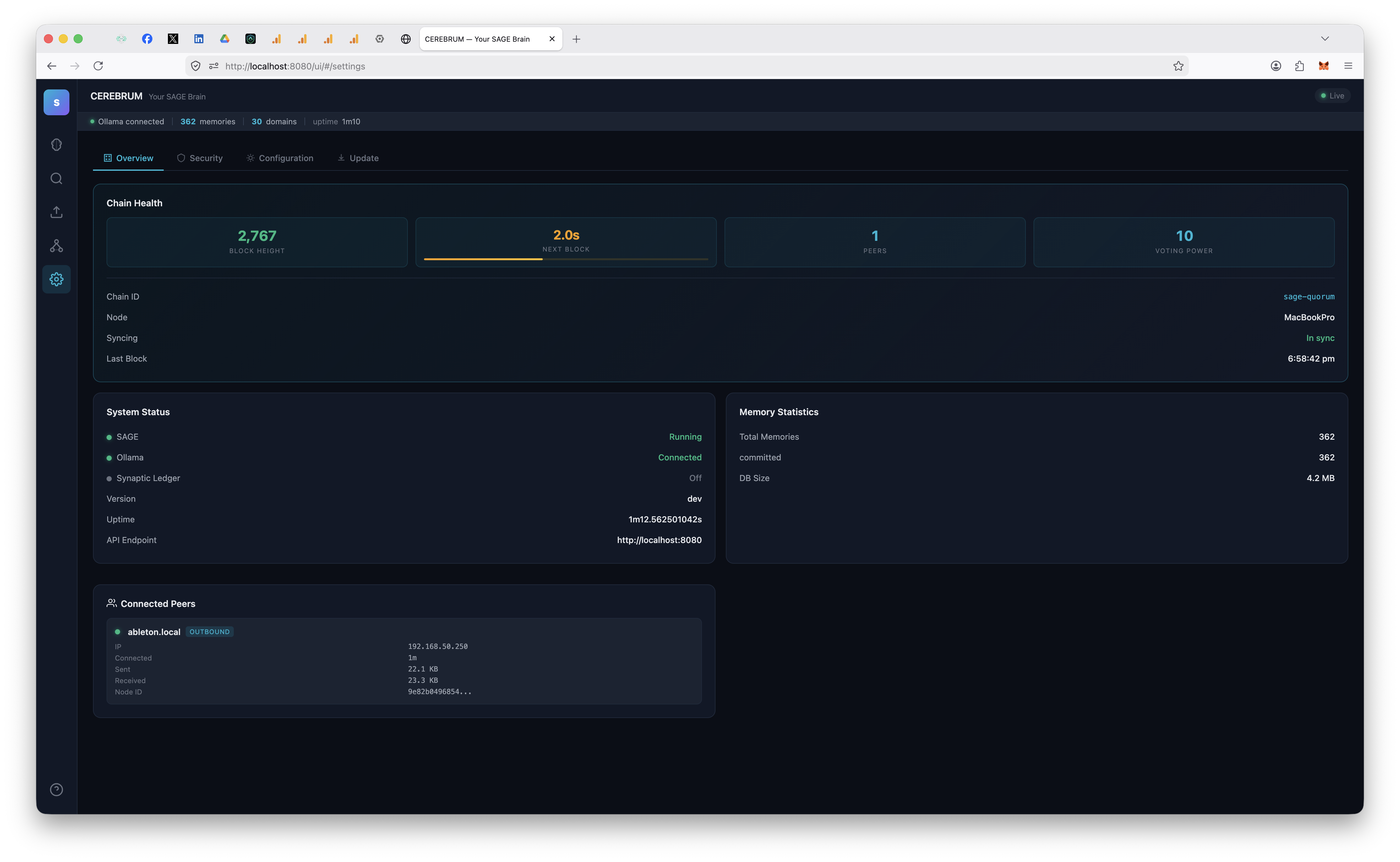
Task: Open the upload/import sidebar icon
Action: coord(57,212)
